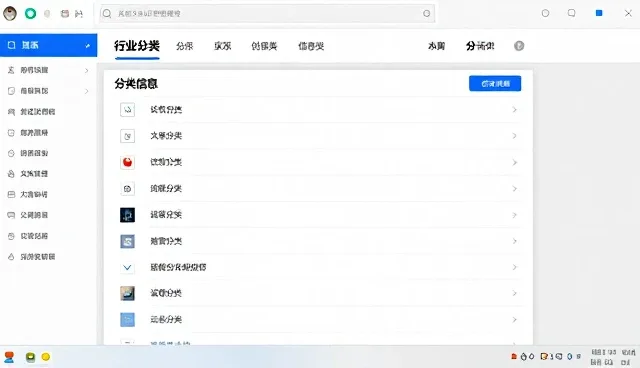Click the magnifier icon in the search box

point(107,13)
